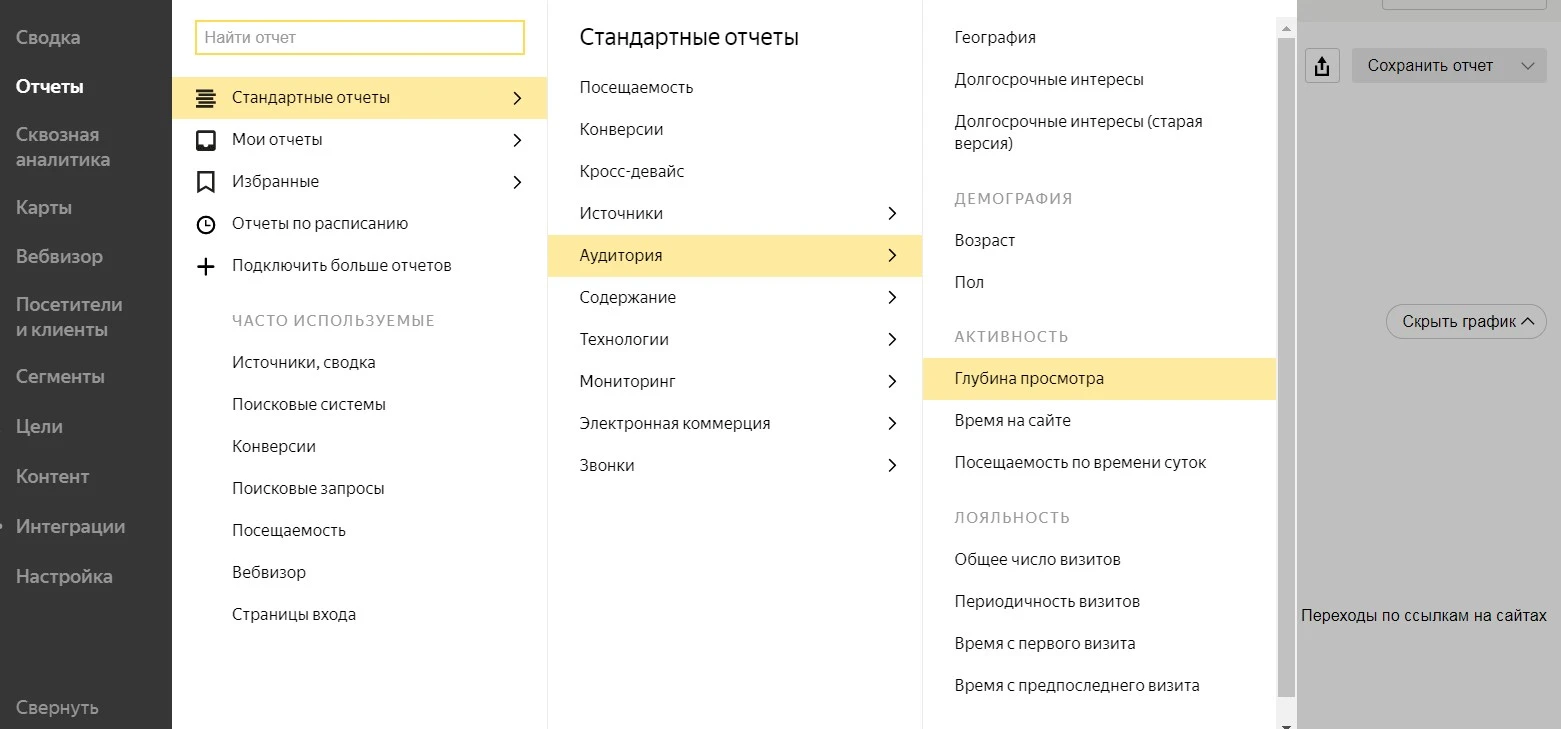Open the Сегменты sidebar section
The image size is (1561, 729).
tap(60, 377)
